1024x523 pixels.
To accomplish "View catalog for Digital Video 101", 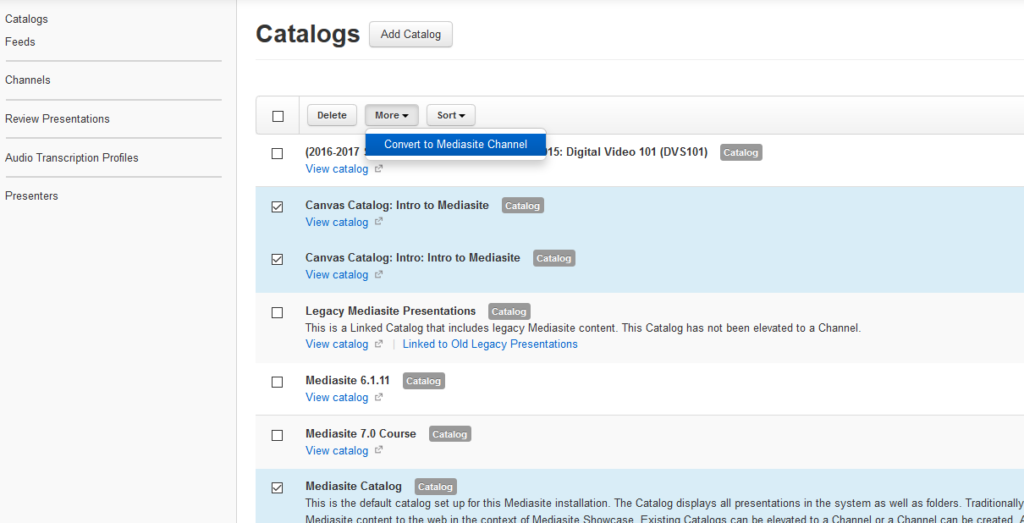I will pyautogui.click(x=337, y=169).
